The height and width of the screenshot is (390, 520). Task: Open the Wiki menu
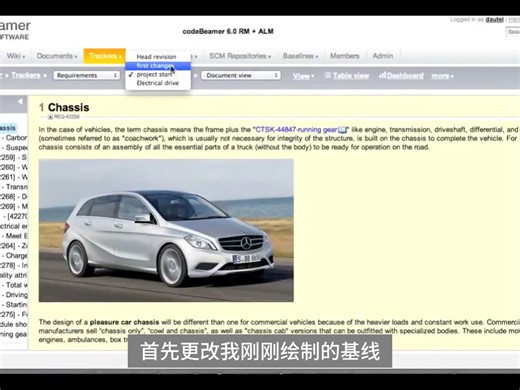(16, 56)
